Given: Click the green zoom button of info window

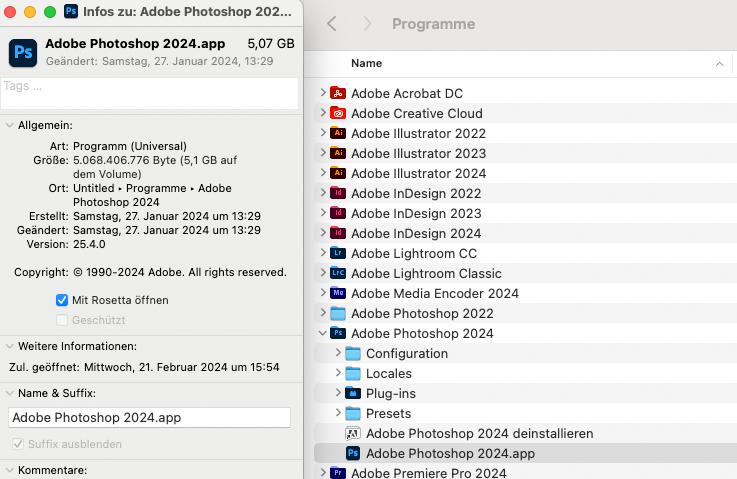Looking at the screenshot, I should point(50,12).
